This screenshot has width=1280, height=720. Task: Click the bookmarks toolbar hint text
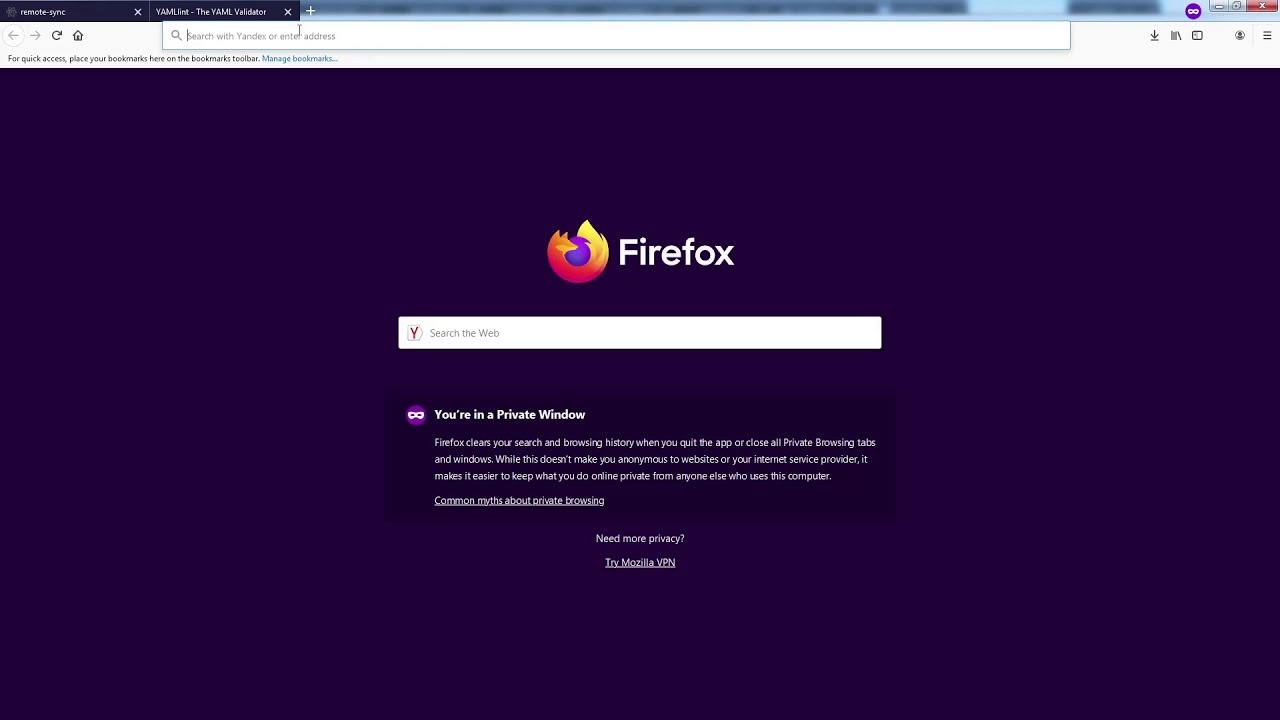(x=134, y=59)
